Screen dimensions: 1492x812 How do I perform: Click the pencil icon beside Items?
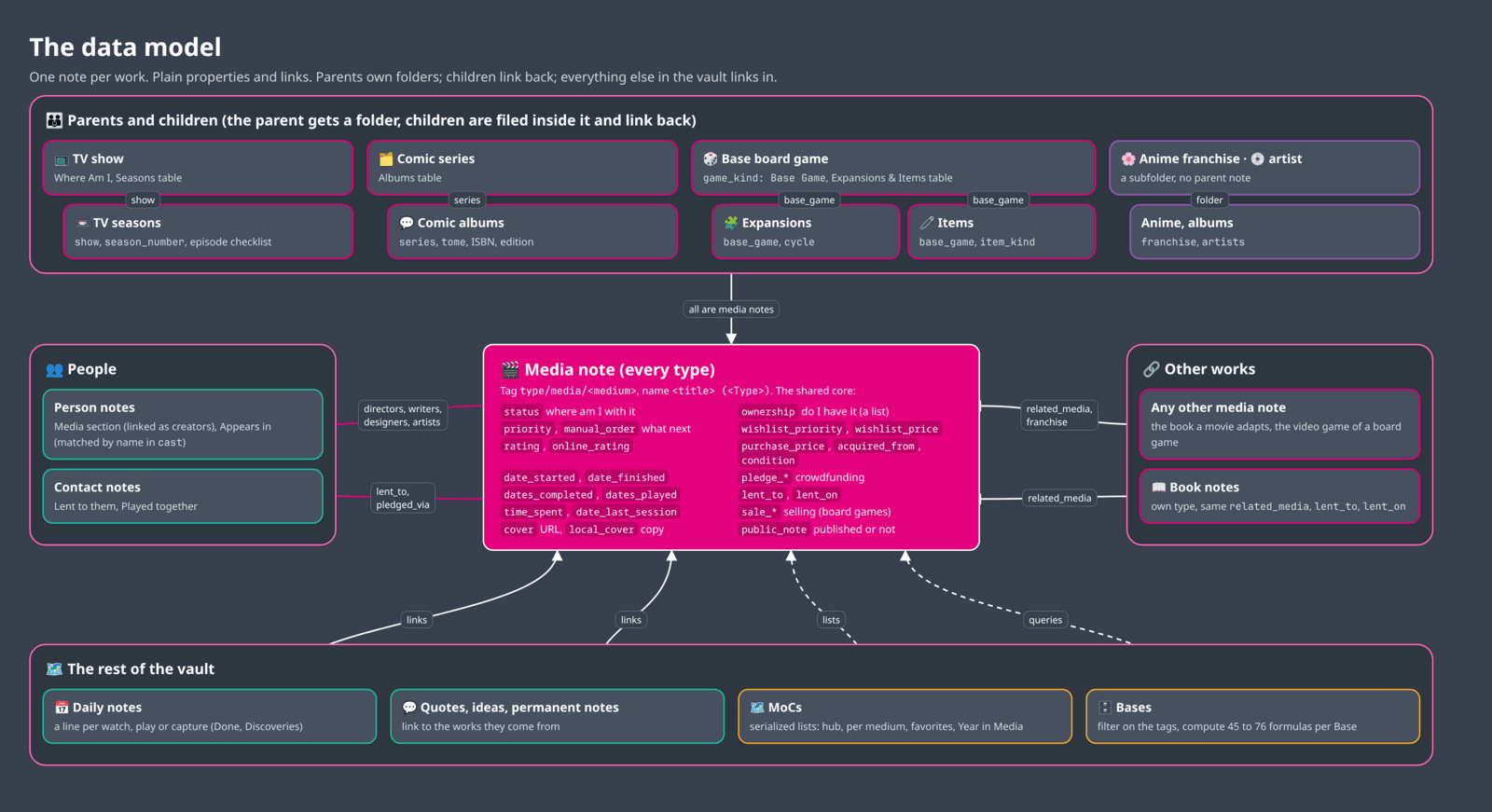click(x=927, y=223)
